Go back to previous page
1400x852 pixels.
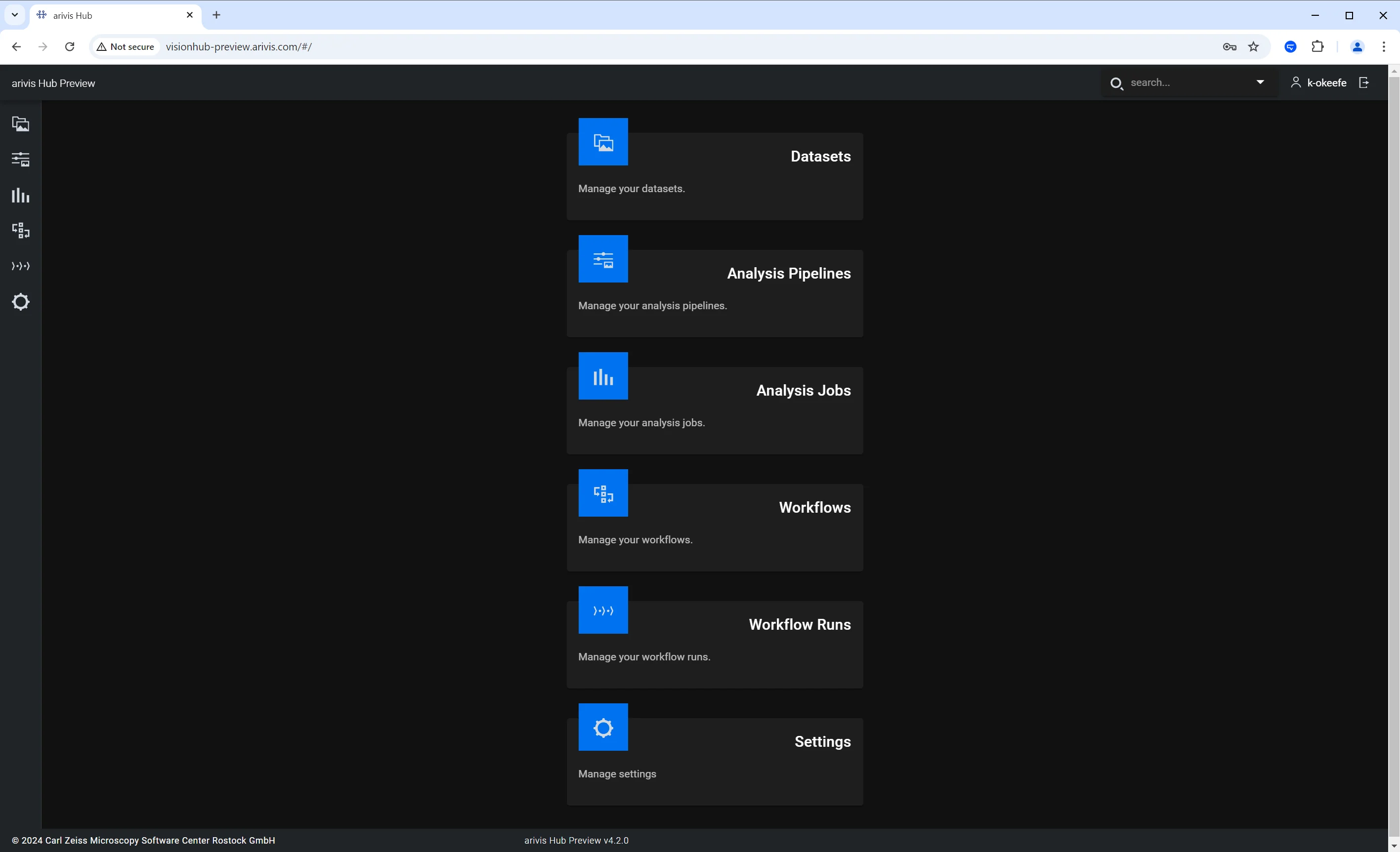click(x=16, y=46)
